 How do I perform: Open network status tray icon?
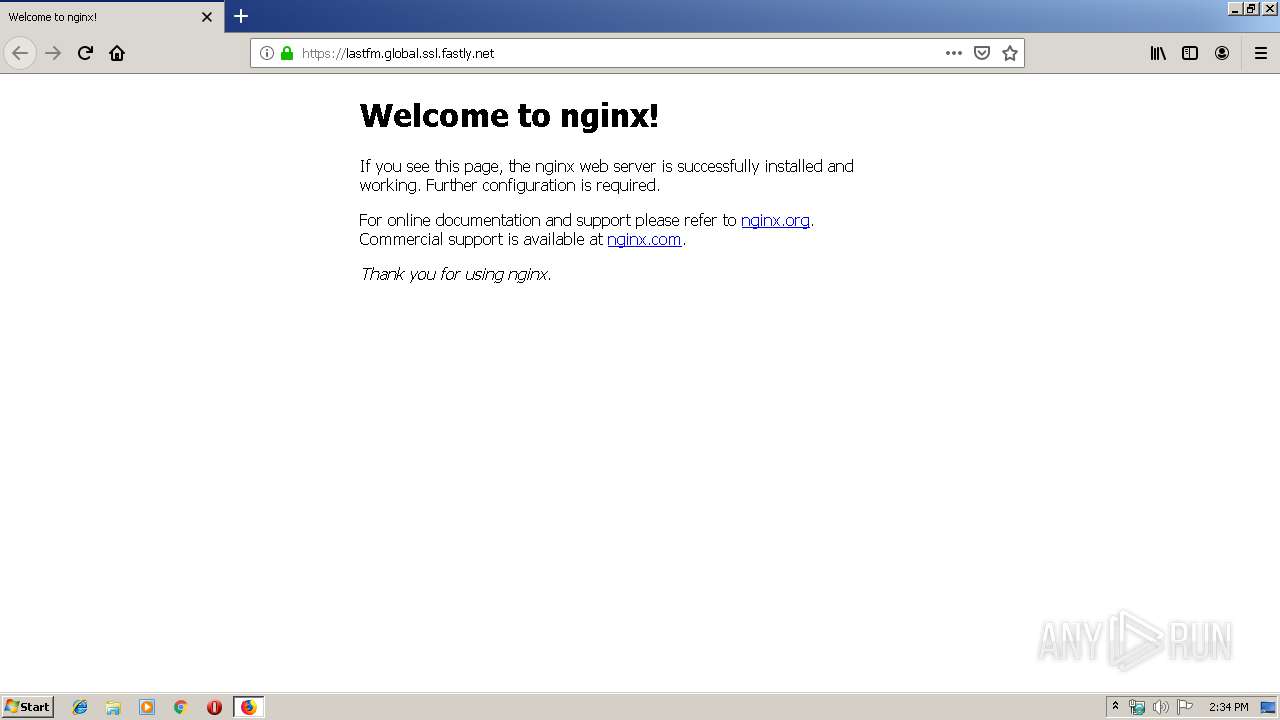click(x=1137, y=707)
